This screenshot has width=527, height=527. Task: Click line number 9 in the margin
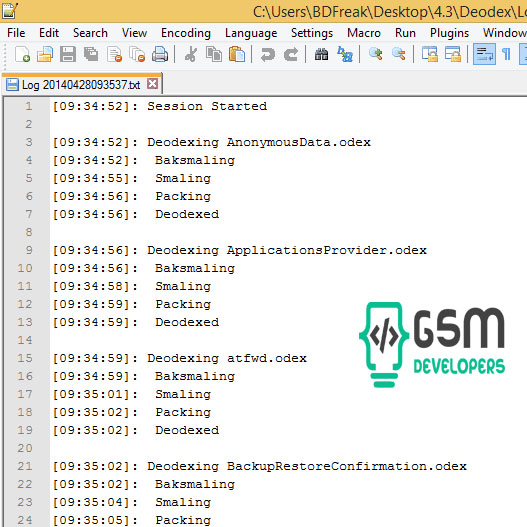click(29, 250)
